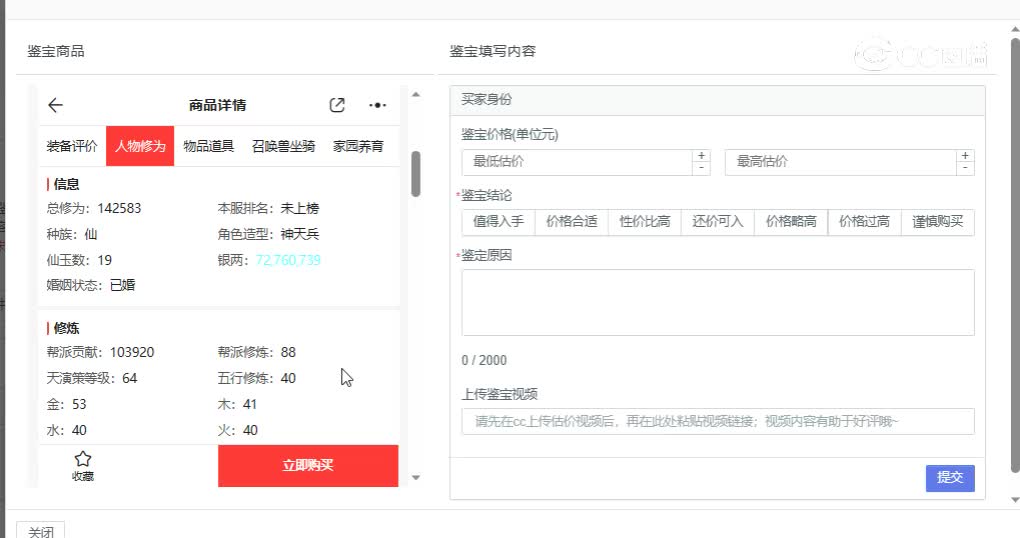Switch to the 装备评价 tab
1020x538 pixels.
pyautogui.click(x=72, y=146)
